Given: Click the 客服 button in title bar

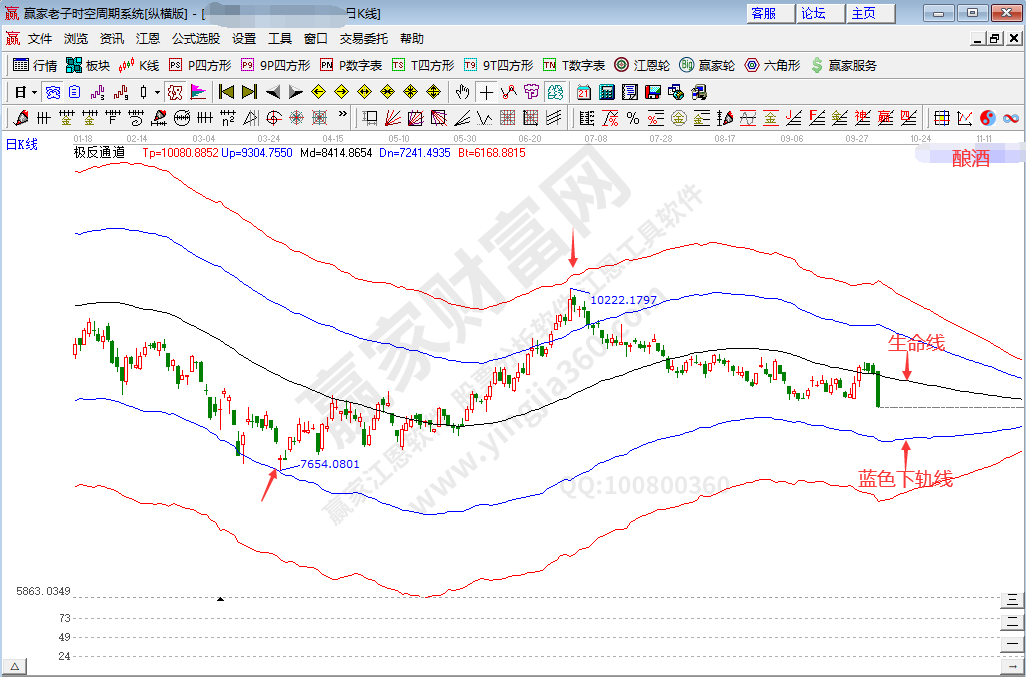Looking at the screenshot, I should (x=765, y=13).
